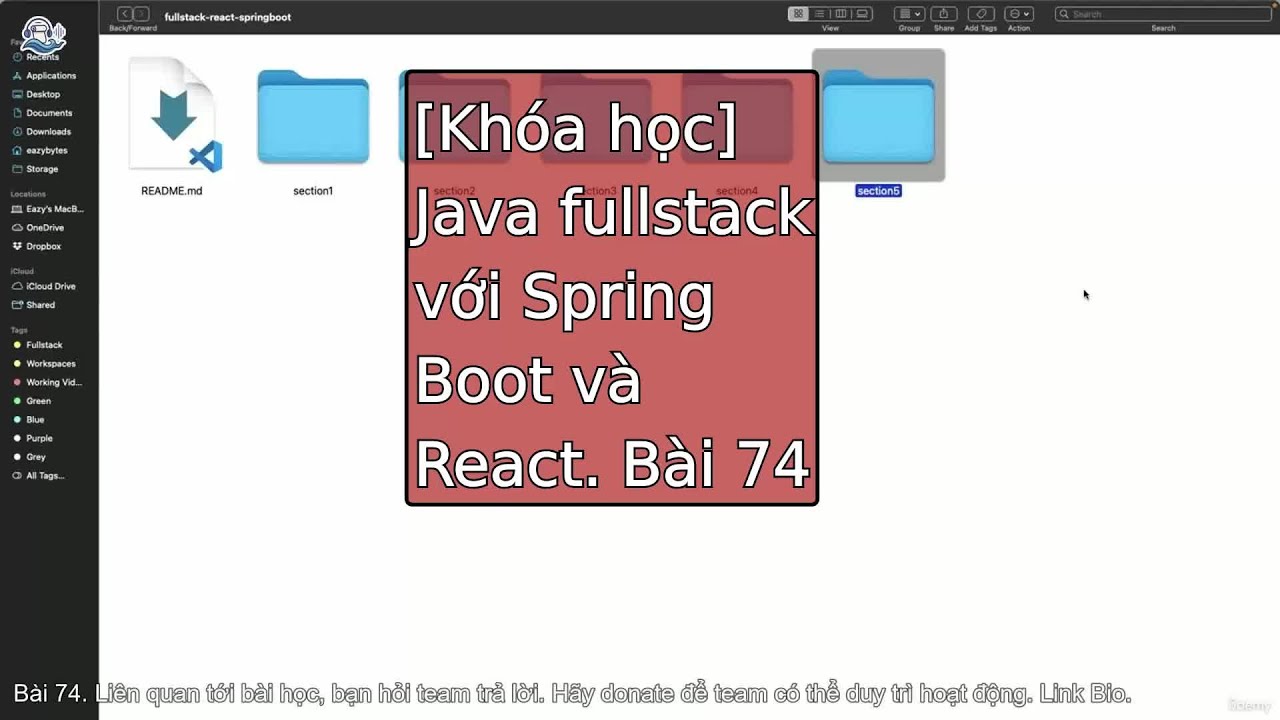Filter by the Fullstack tag

(37, 345)
